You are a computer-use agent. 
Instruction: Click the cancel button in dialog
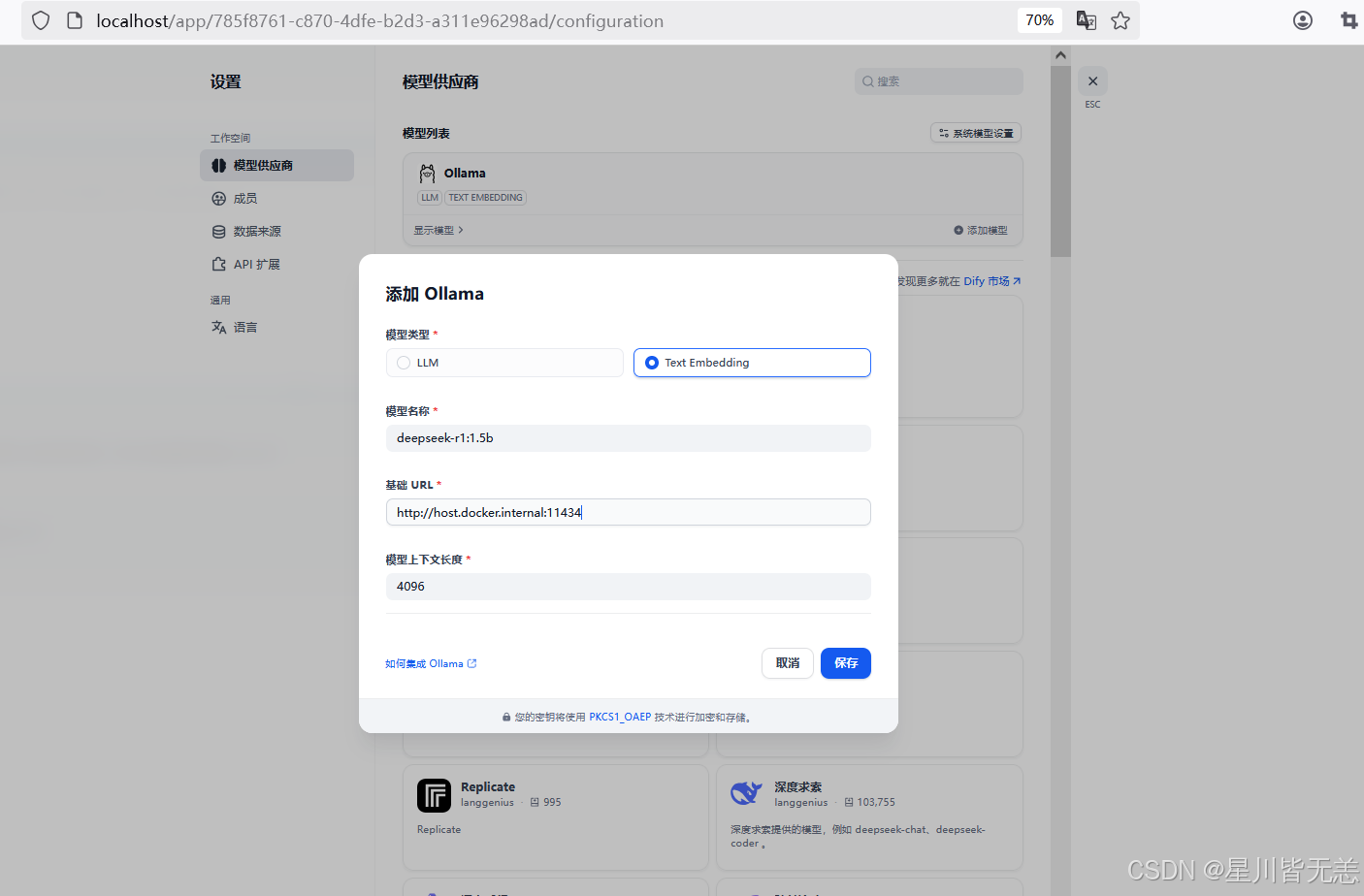coord(788,663)
